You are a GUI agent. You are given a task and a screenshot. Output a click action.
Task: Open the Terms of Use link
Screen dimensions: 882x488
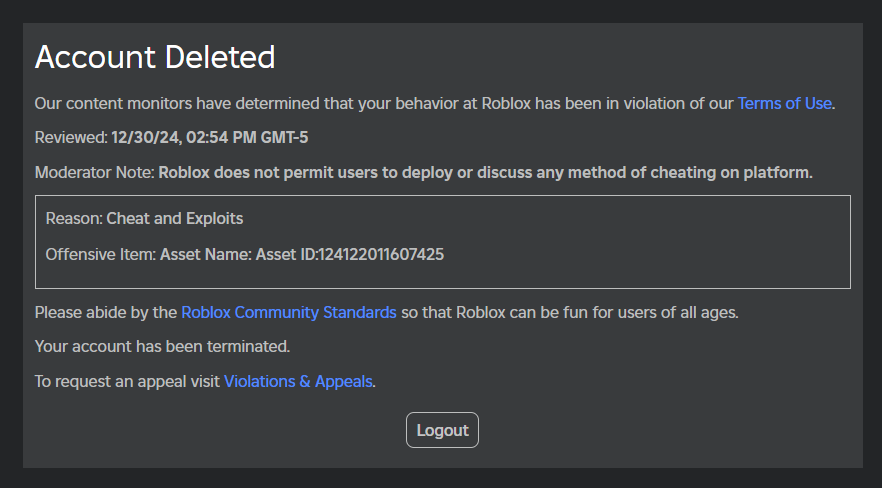click(785, 103)
